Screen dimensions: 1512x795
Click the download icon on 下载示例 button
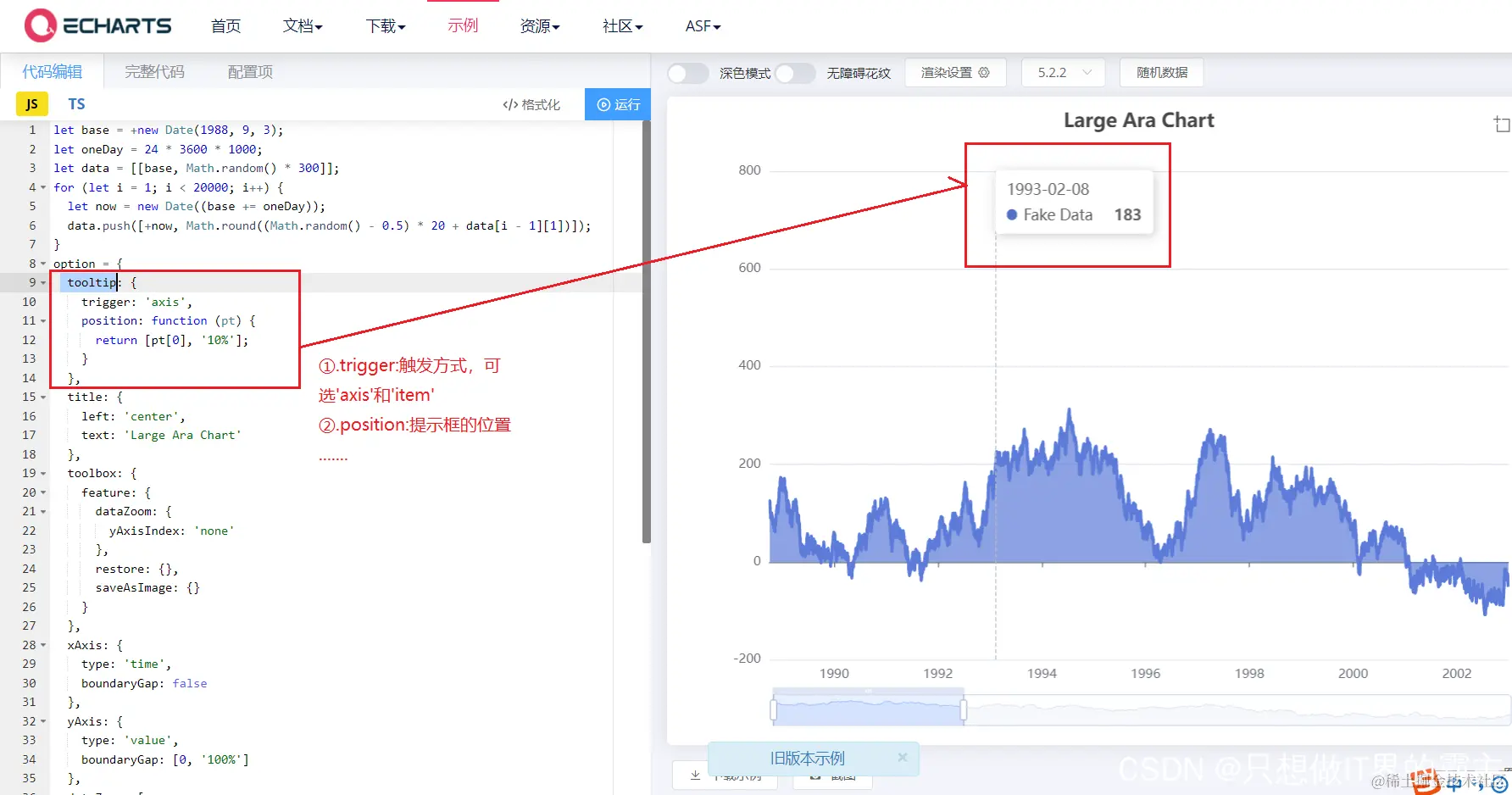coord(694,776)
